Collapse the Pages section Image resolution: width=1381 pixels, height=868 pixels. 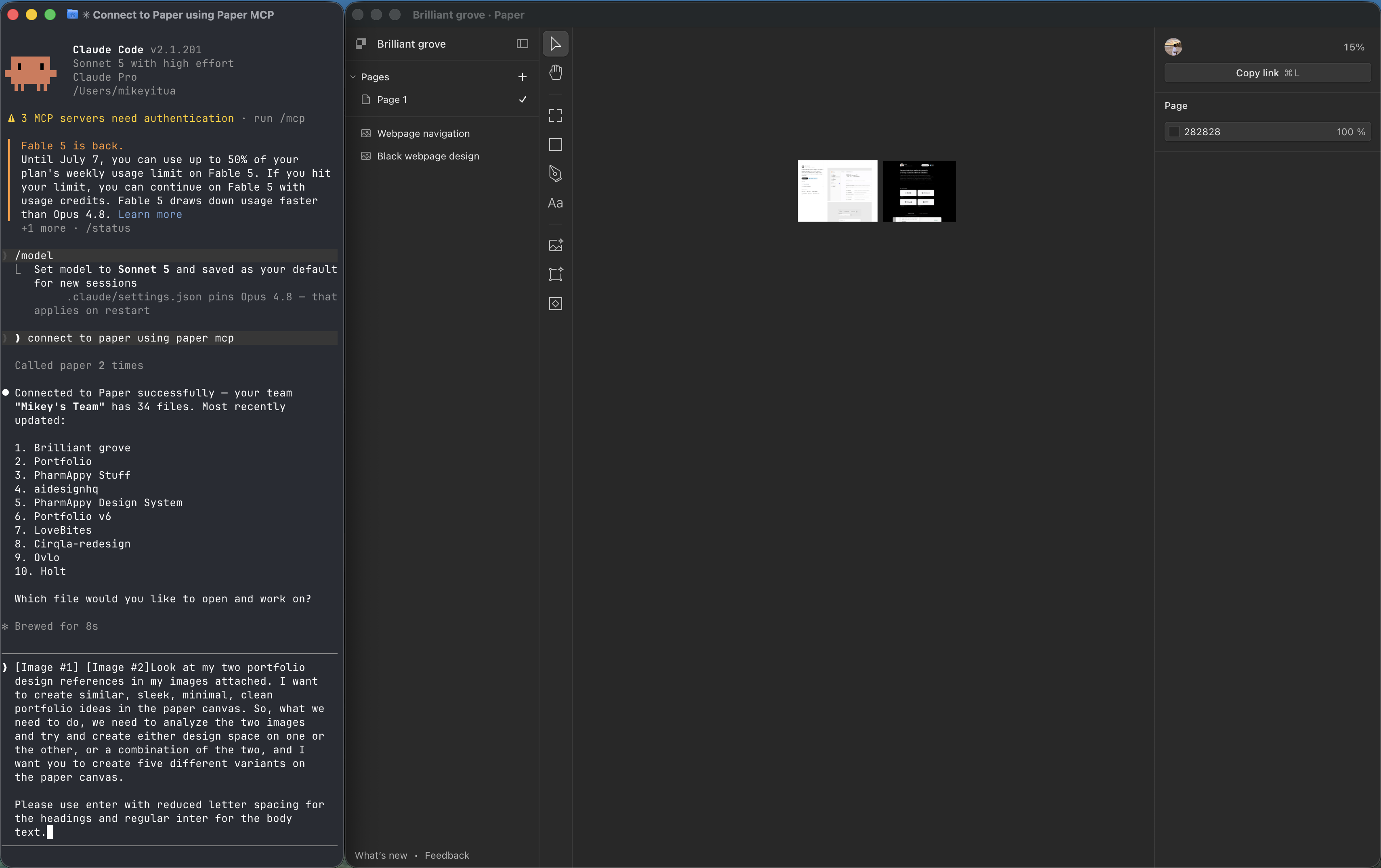pos(353,77)
